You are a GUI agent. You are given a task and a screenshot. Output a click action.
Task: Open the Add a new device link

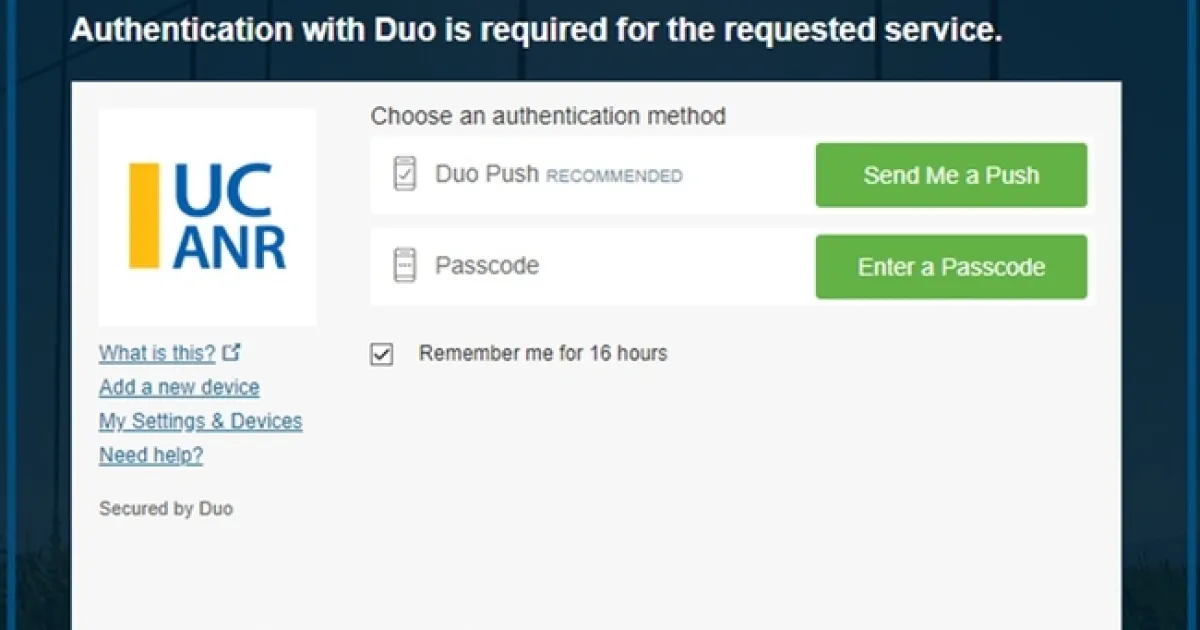tap(179, 387)
